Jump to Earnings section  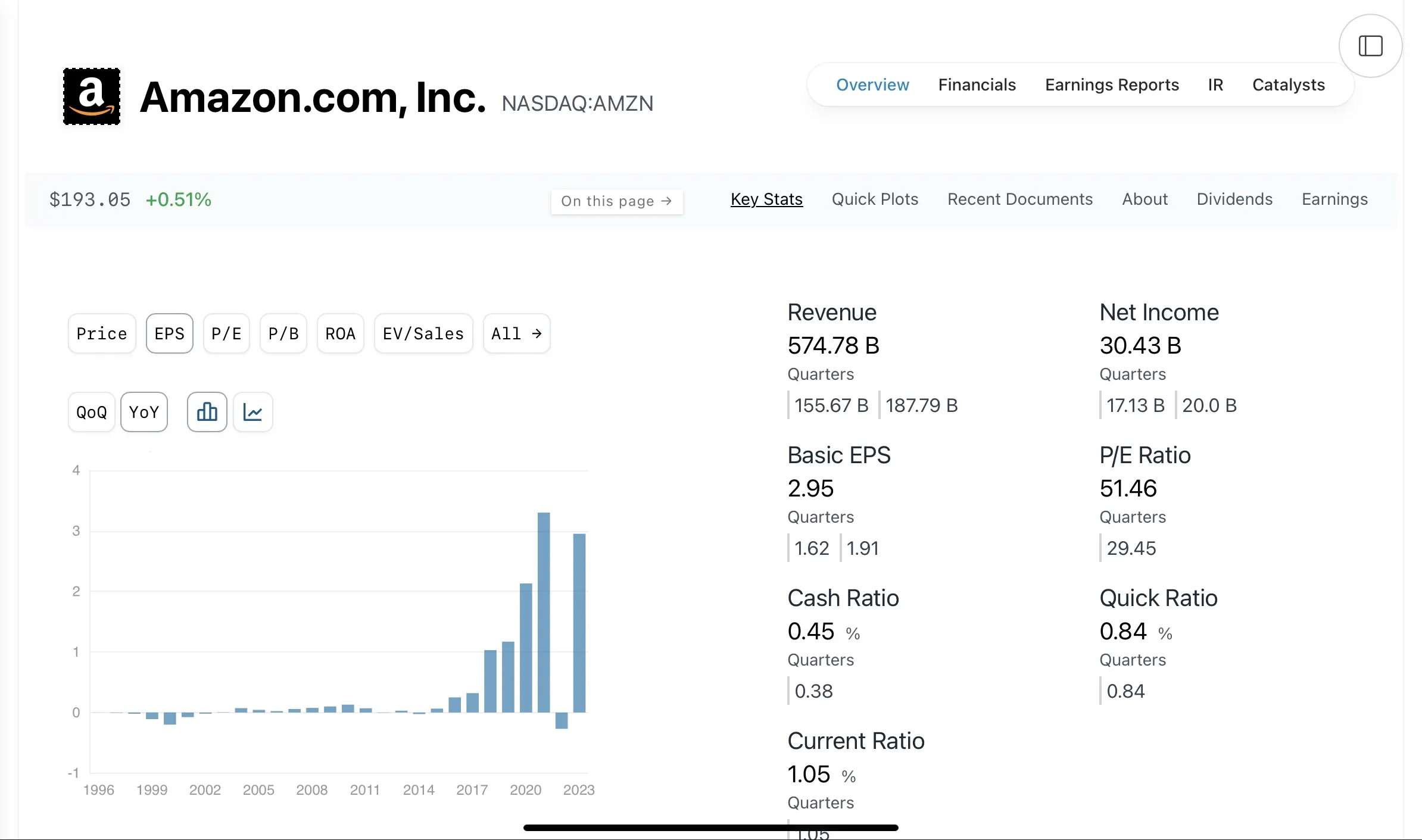(1334, 199)
